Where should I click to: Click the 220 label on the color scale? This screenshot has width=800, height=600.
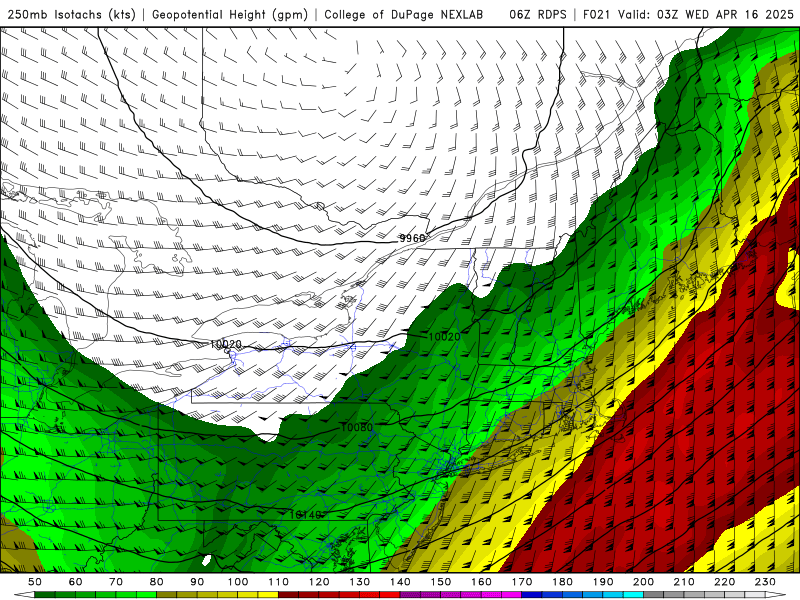(724, 582)
